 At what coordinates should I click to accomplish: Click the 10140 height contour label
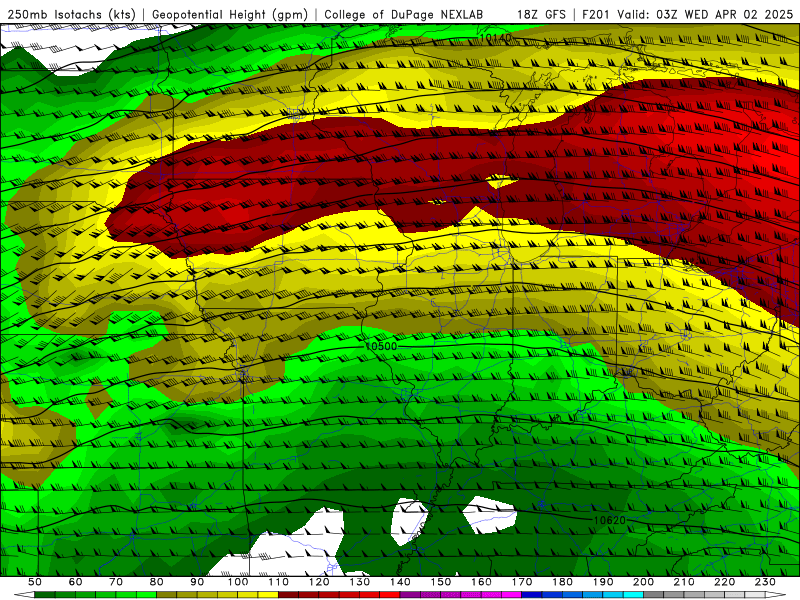coord(495,38)
